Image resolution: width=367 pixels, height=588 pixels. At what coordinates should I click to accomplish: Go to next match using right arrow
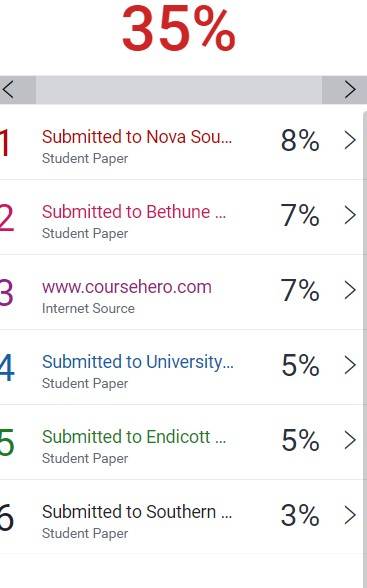click(345, 90)
